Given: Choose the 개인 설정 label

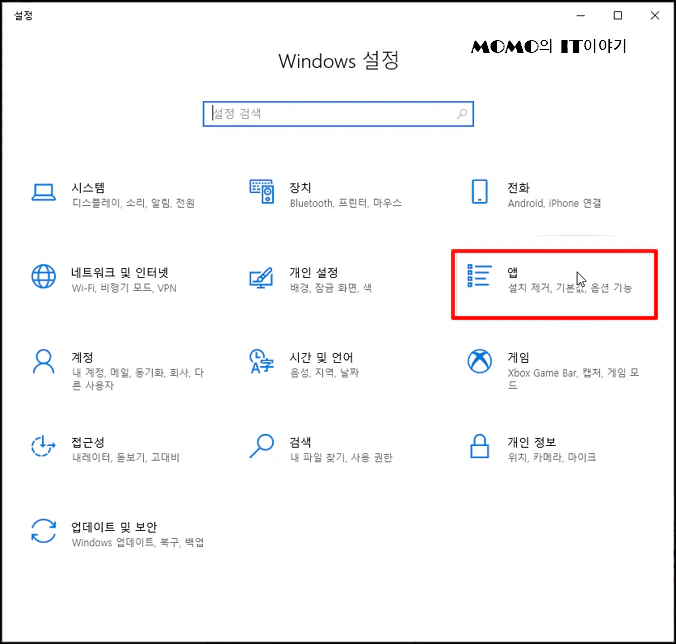Looking at the screenshot, I should click(x=313, y=272).
